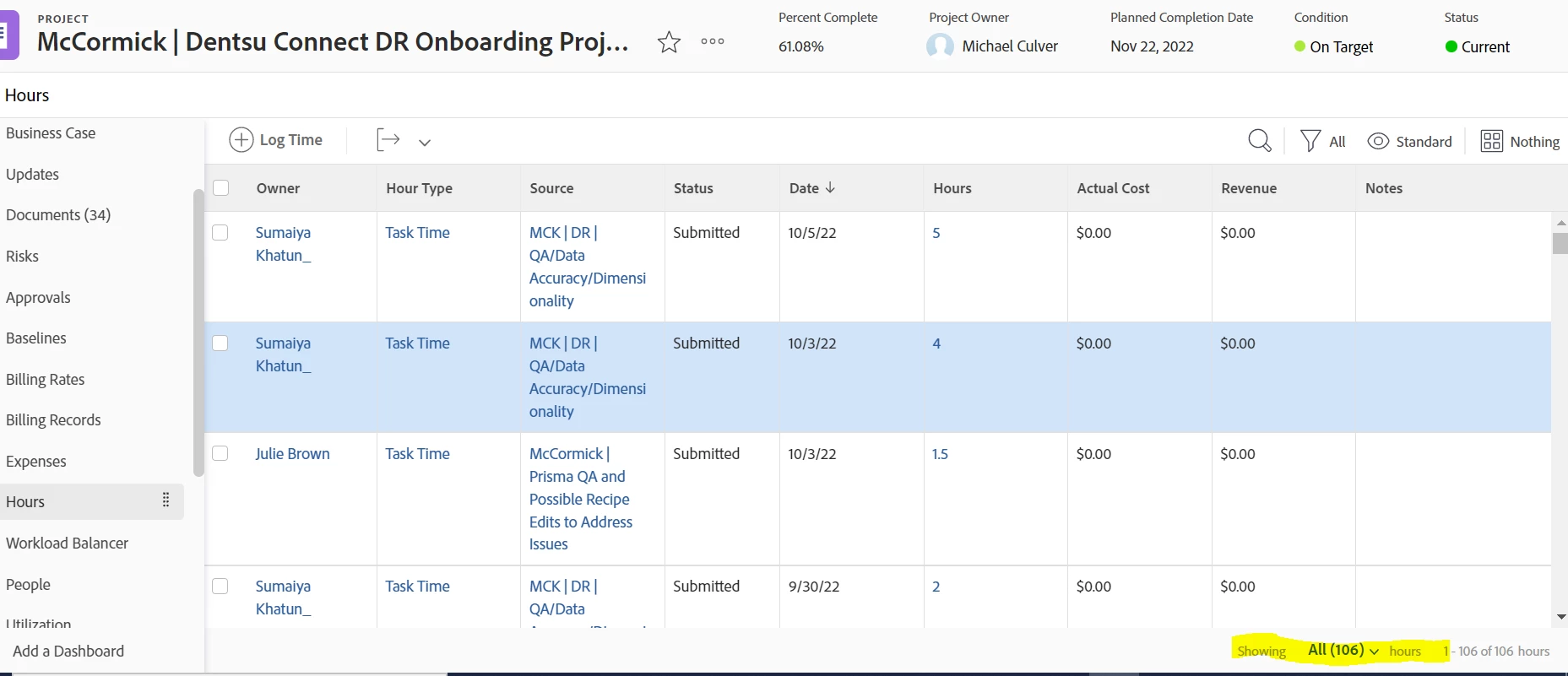
Task: Go to the Approvals section
Action: 38,297
